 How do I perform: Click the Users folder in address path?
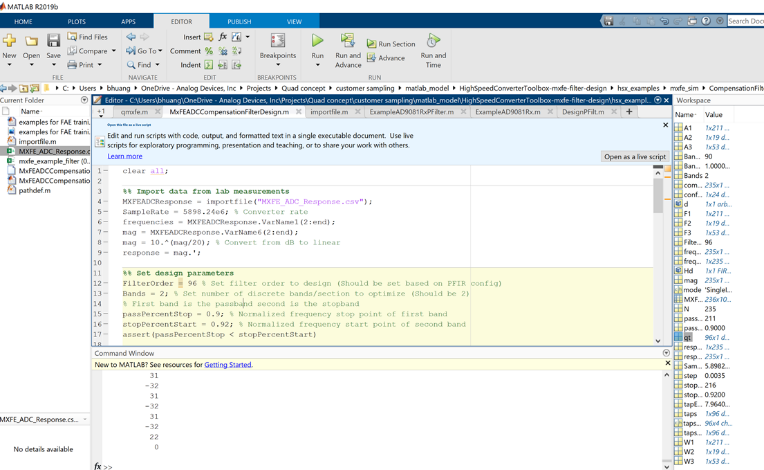(88, 88)
